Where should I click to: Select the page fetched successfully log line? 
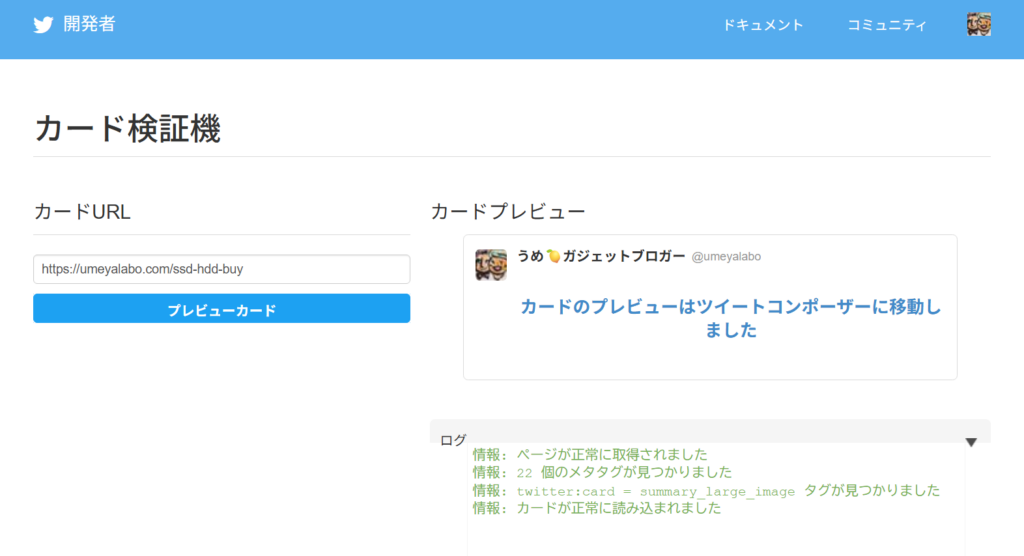pos(590,455)
